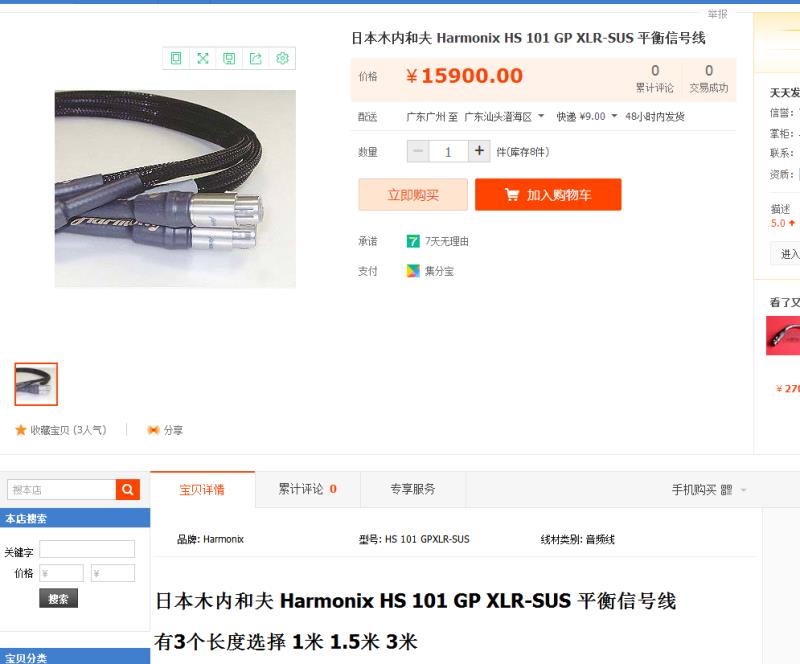Favorite this item via the star icon
The image size is (800, 664).
tap(20, 430)
